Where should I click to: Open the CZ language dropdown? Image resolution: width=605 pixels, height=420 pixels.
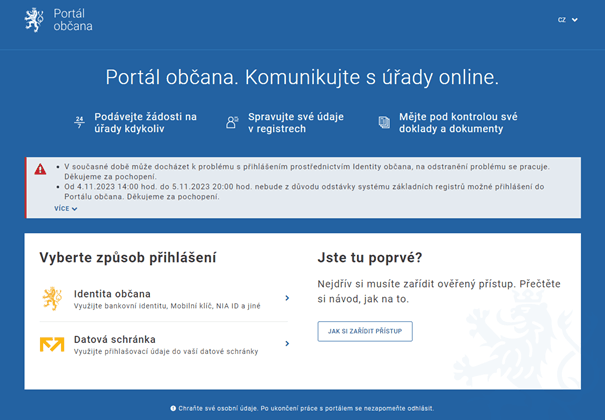coord(568,20)
